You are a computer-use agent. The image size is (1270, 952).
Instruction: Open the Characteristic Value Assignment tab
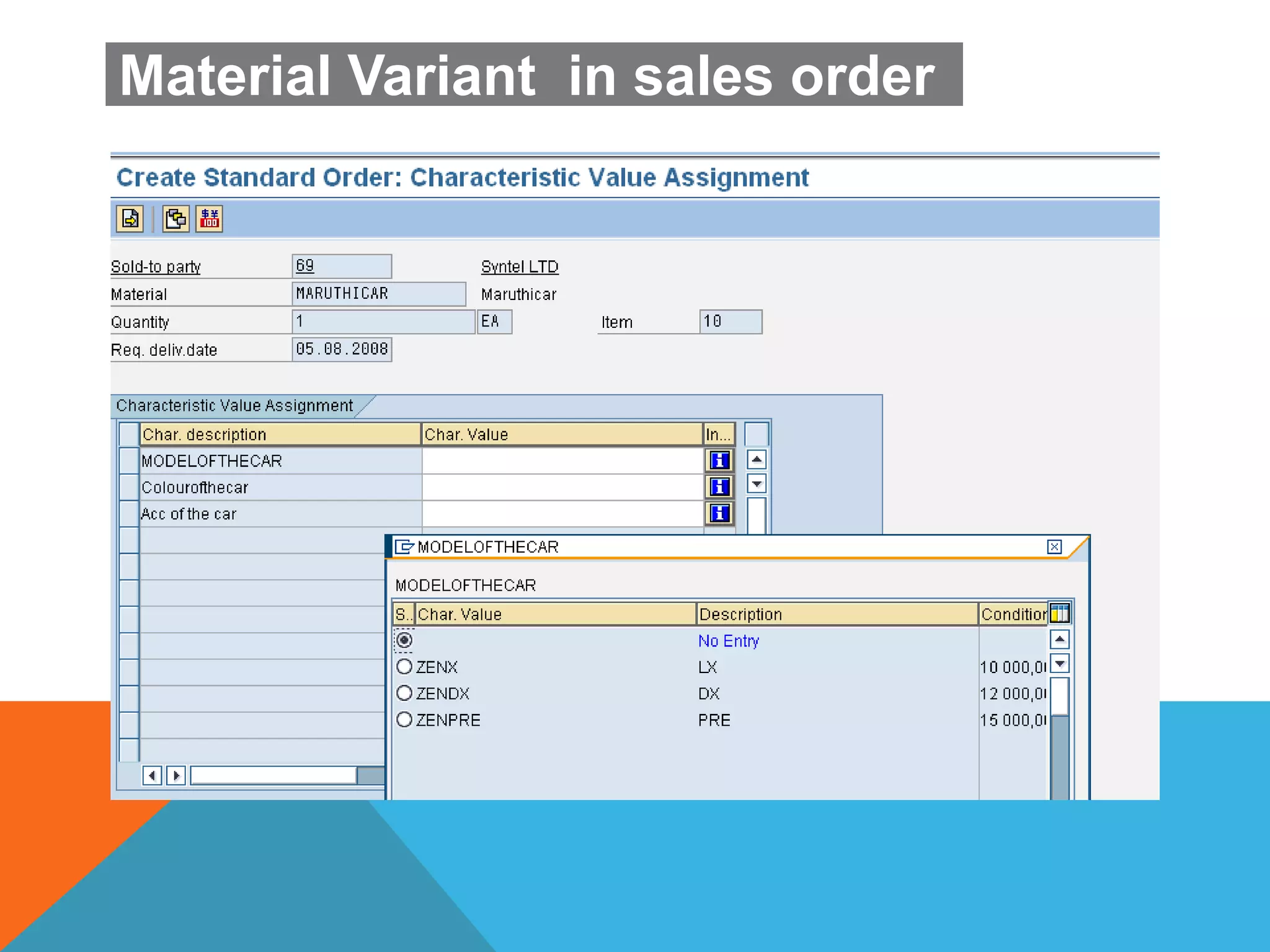pyautogui.click(x=234, y=405)
